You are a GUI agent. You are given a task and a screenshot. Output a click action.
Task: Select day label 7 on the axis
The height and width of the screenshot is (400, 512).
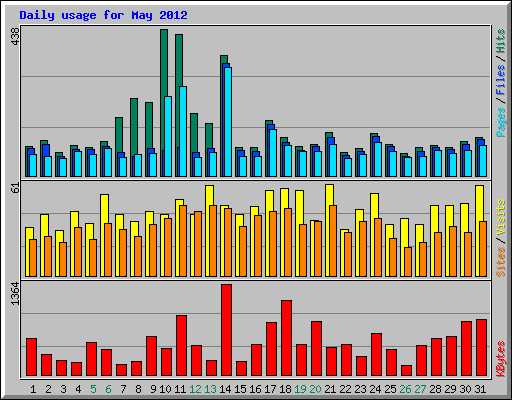tap(123, 389)
